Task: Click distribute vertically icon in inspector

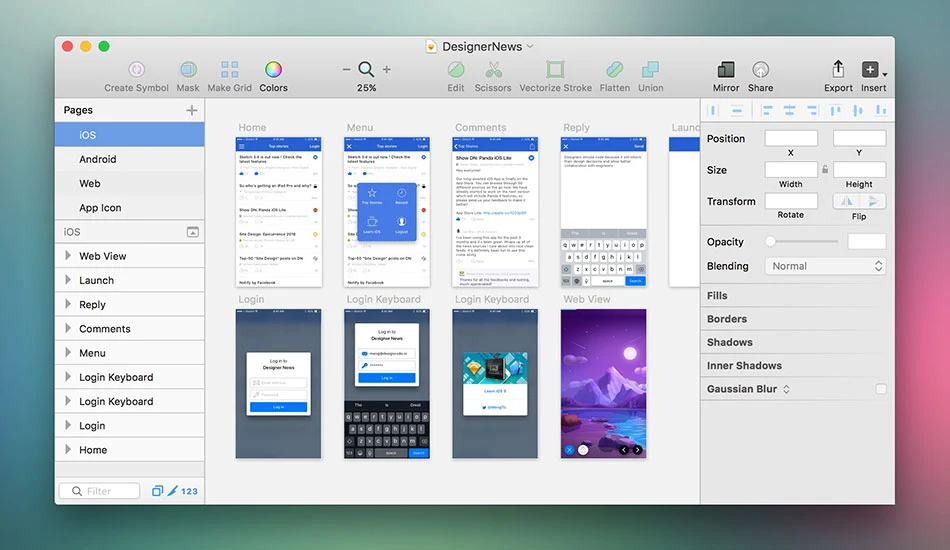Action: pyautogui.click(x=737, y=110)
